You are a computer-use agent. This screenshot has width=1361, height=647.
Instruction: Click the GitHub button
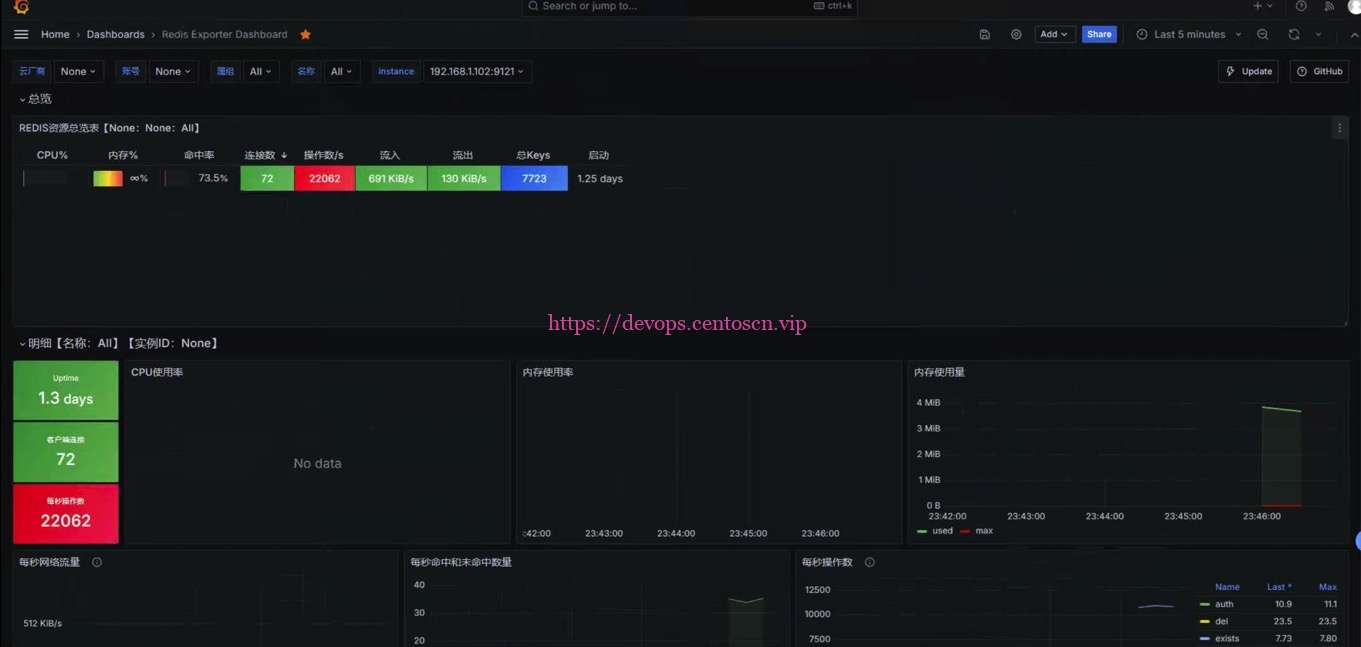click(x=1319, y=70)
